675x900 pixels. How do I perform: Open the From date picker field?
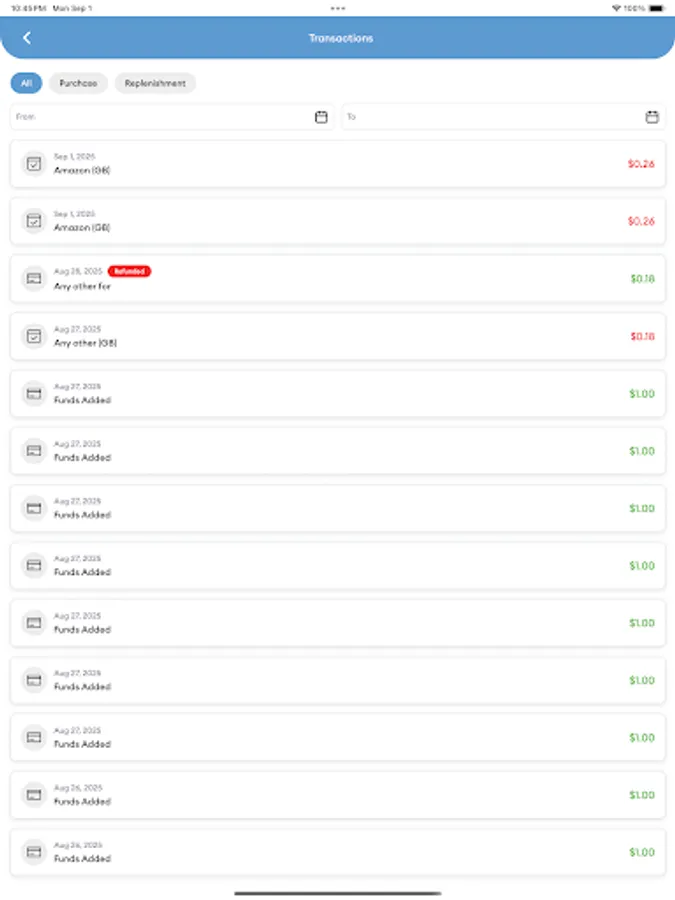point(150,116)
